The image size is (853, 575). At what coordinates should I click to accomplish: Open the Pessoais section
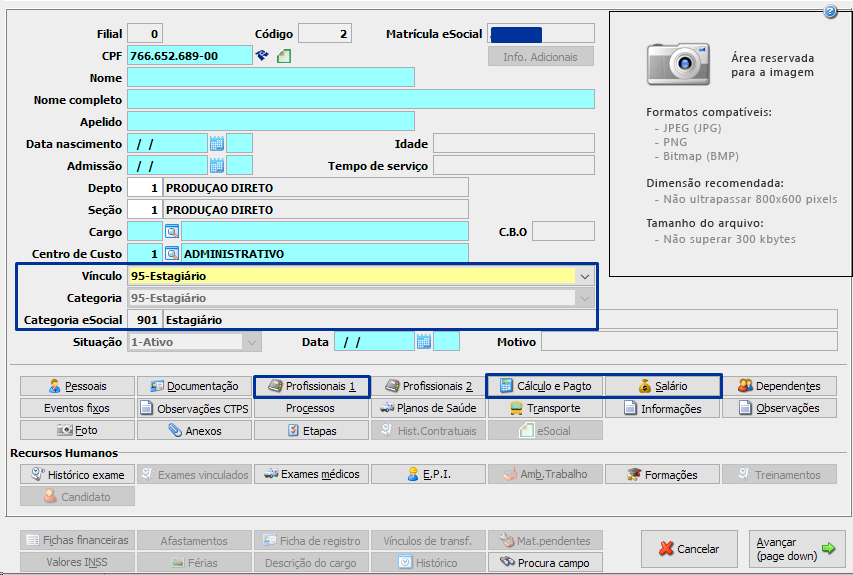point(77,386)
